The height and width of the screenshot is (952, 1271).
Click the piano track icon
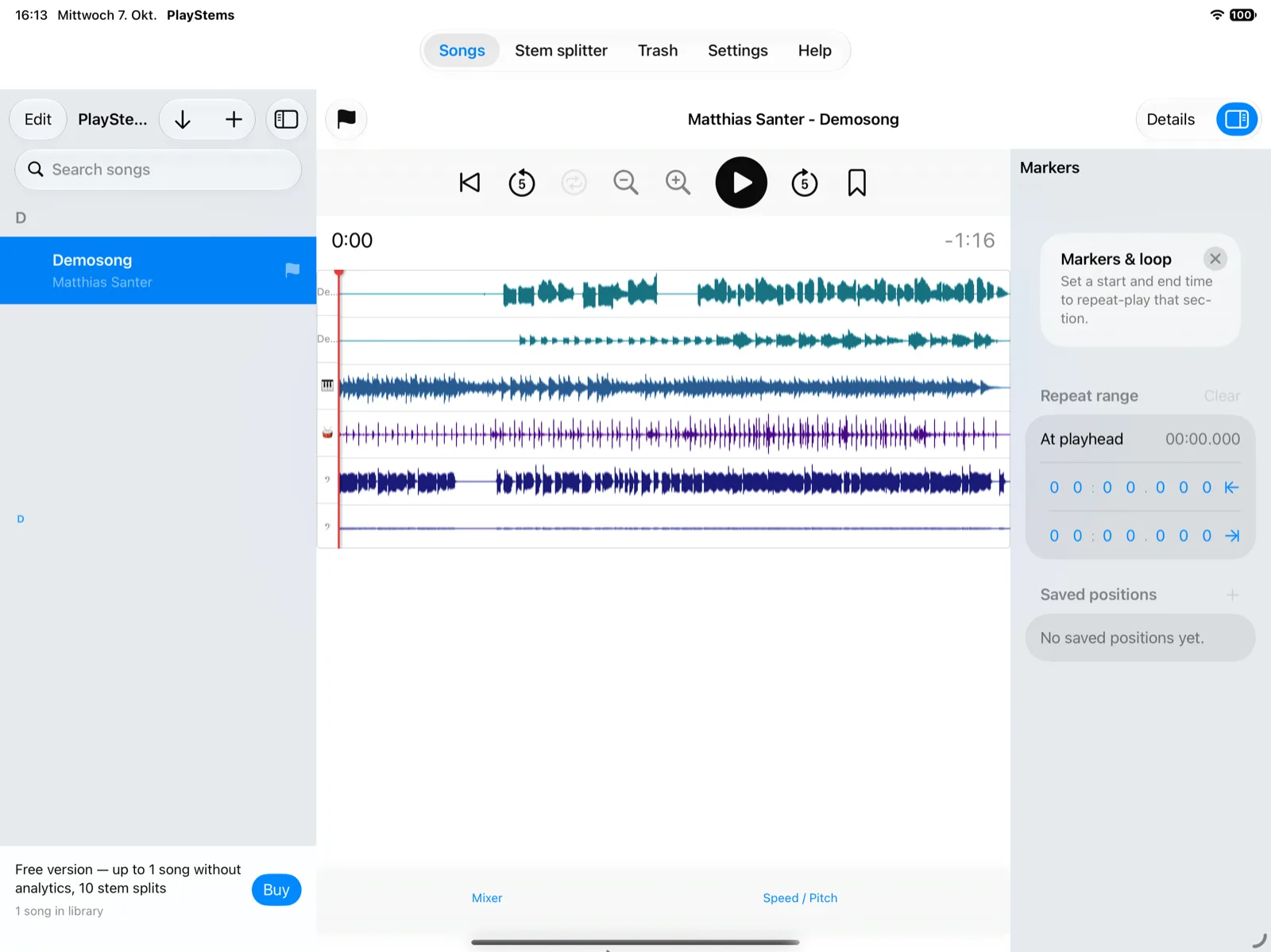327,385
